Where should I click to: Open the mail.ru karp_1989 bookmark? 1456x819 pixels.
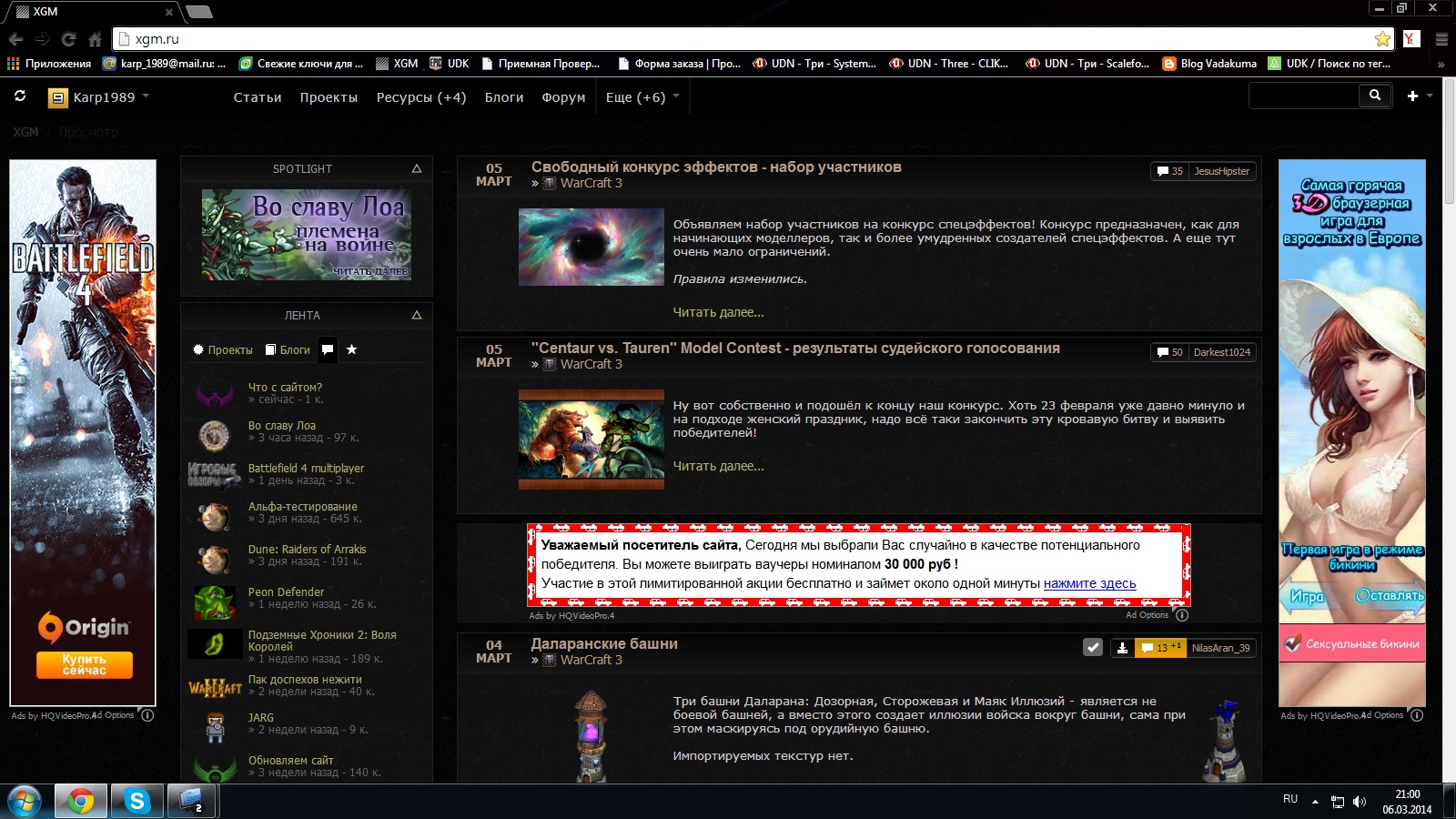click(x=165, y=64)
